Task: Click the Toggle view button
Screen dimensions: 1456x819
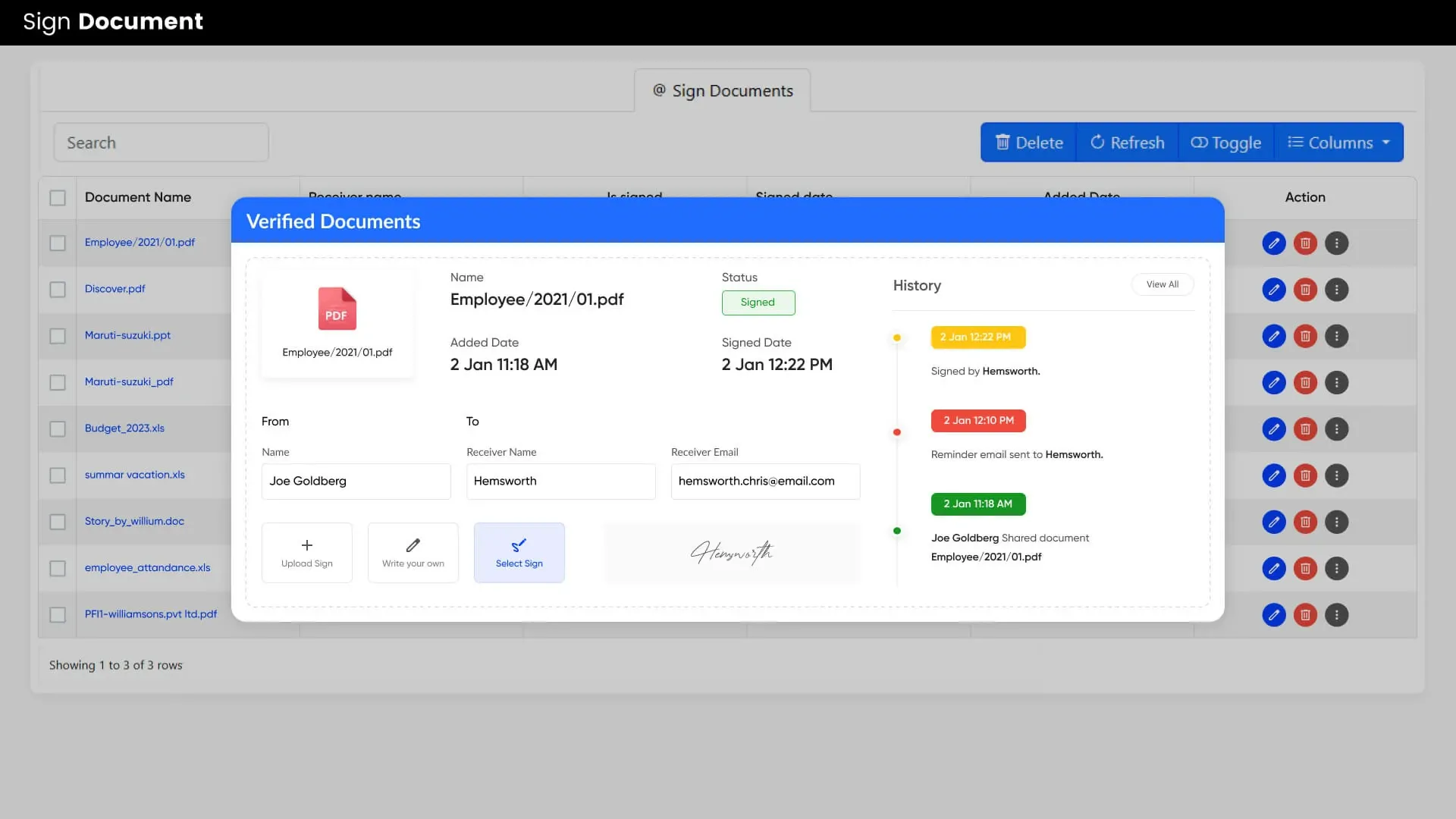Action: [x=1225, y=143]
